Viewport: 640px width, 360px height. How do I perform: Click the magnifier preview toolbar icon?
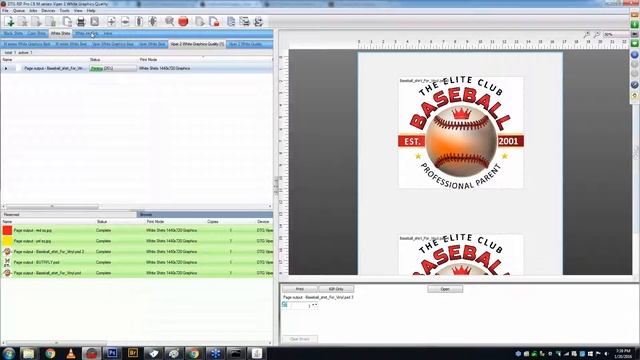pos(169,21)
